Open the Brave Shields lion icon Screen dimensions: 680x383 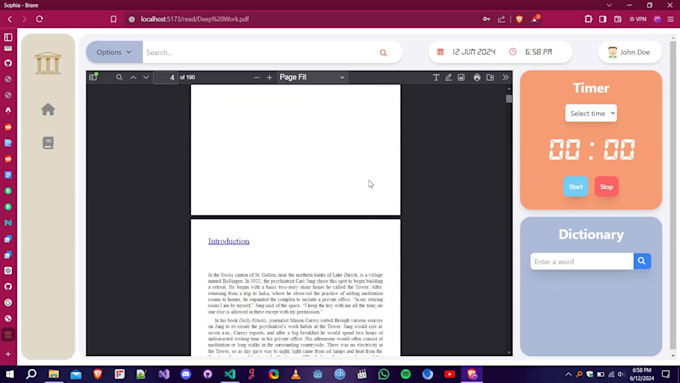pyautogui.click(x=519, y=19)
